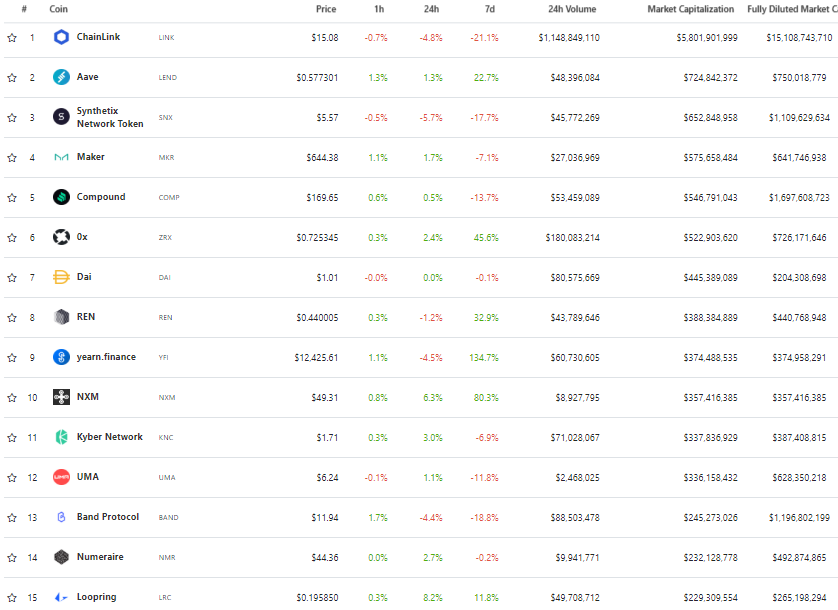Click the yearn.finance coin logo icon

[x=61, y=357]
